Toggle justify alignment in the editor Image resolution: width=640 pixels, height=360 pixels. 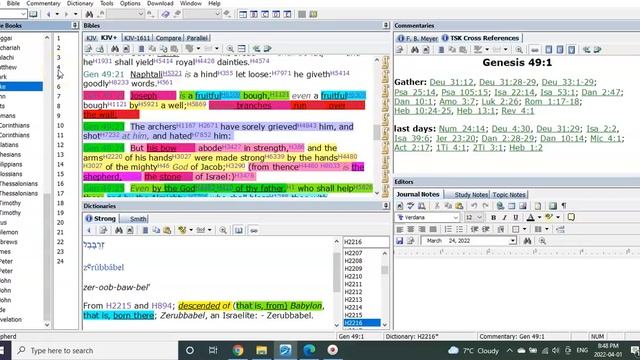433,229
